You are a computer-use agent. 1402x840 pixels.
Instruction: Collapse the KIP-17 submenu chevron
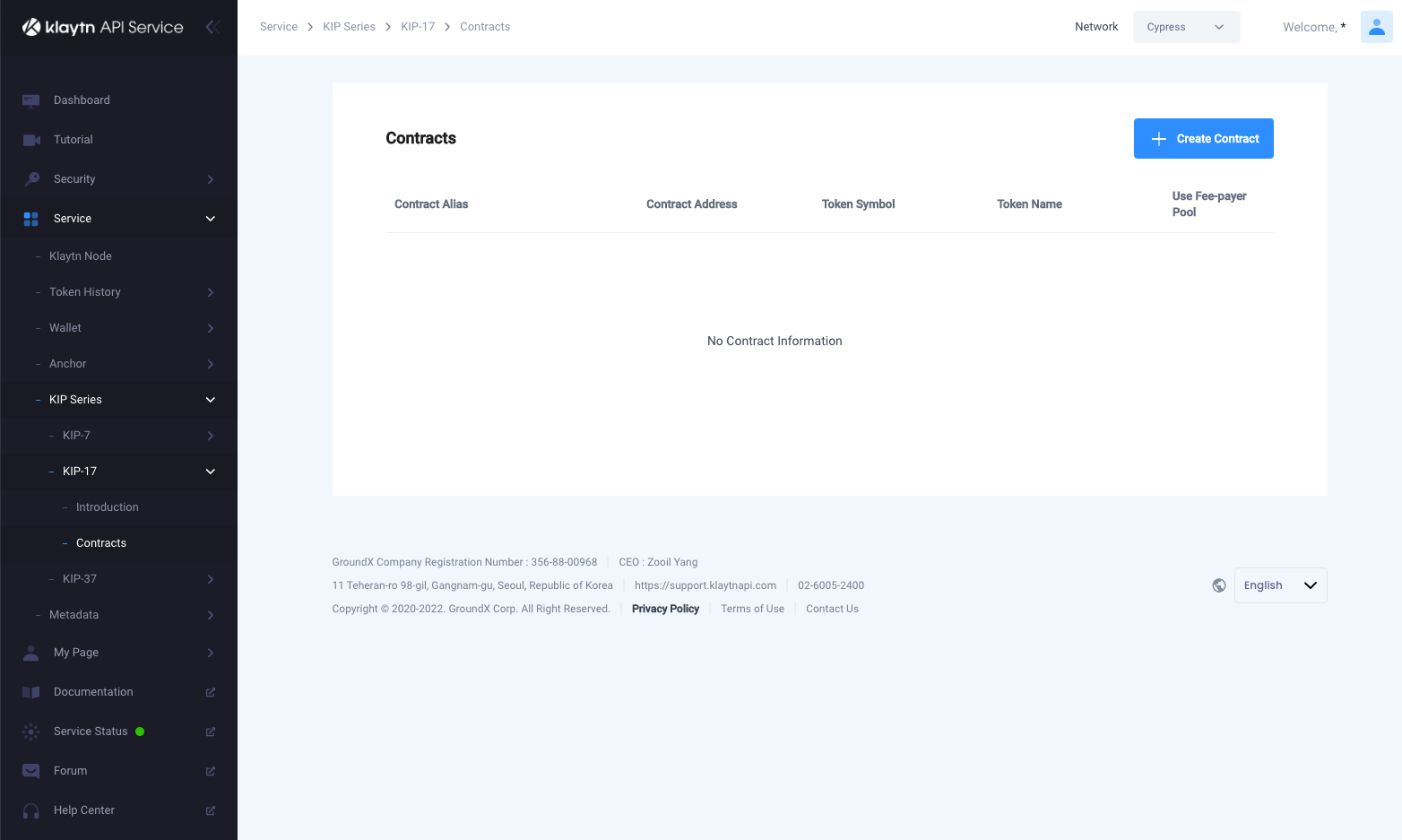pyautogui.click(x=211, y=472)
